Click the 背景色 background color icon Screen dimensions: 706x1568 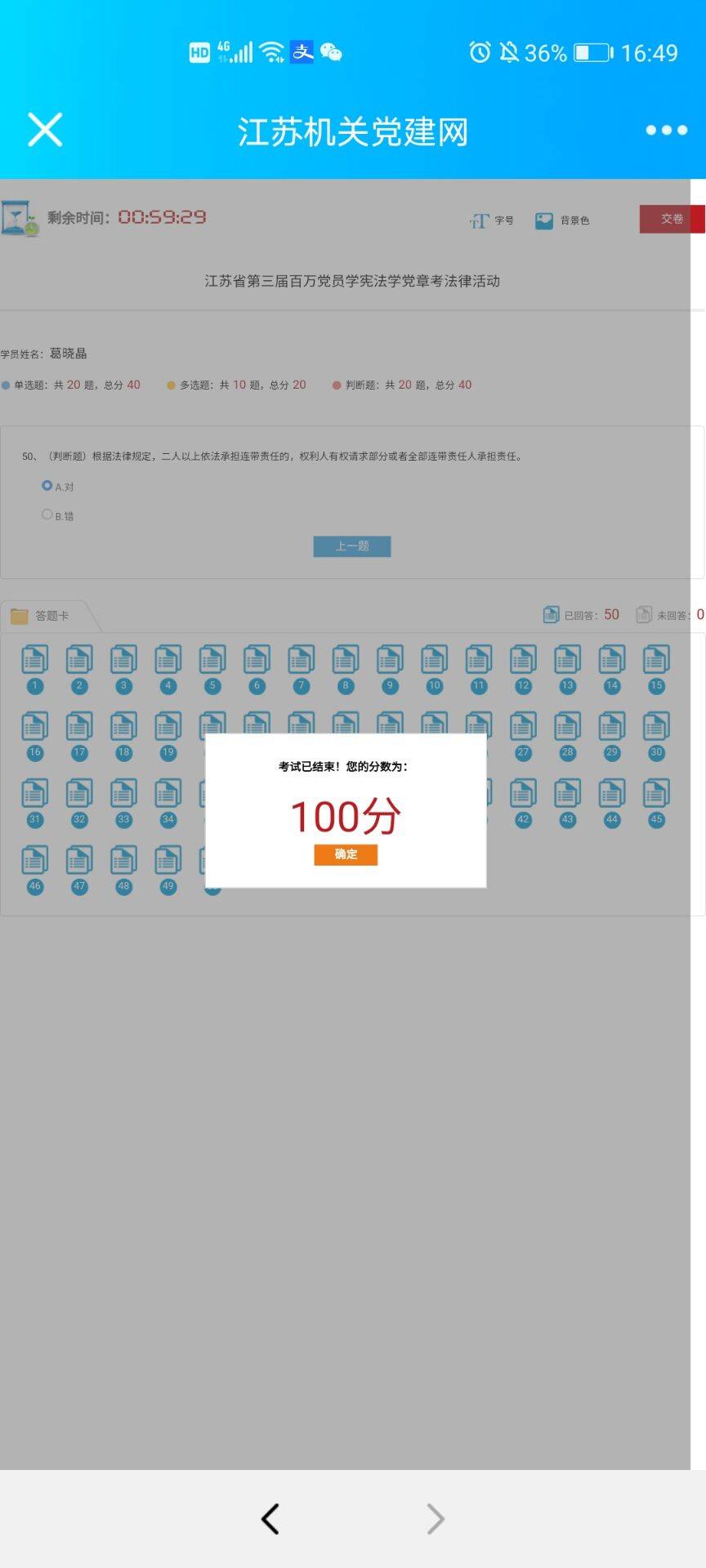[x=544, y=220]
